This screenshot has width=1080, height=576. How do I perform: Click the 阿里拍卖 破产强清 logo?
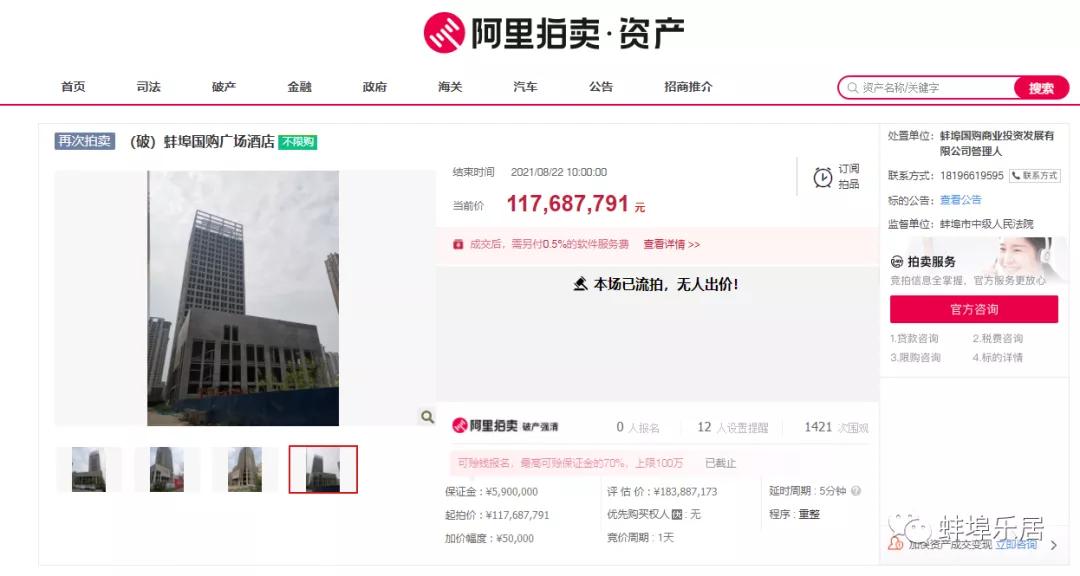pos(505,426)
